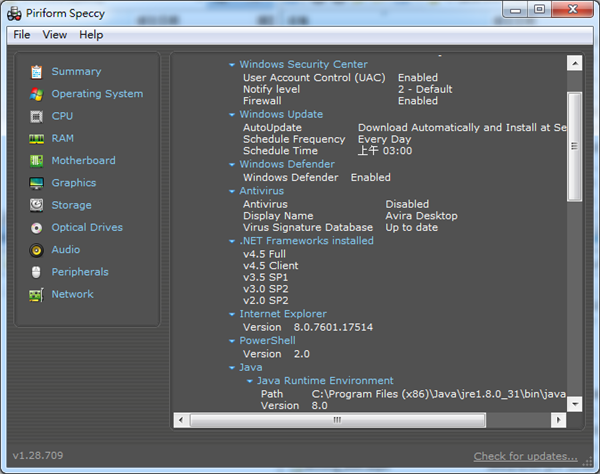Open the File menu

coord(22,35)
